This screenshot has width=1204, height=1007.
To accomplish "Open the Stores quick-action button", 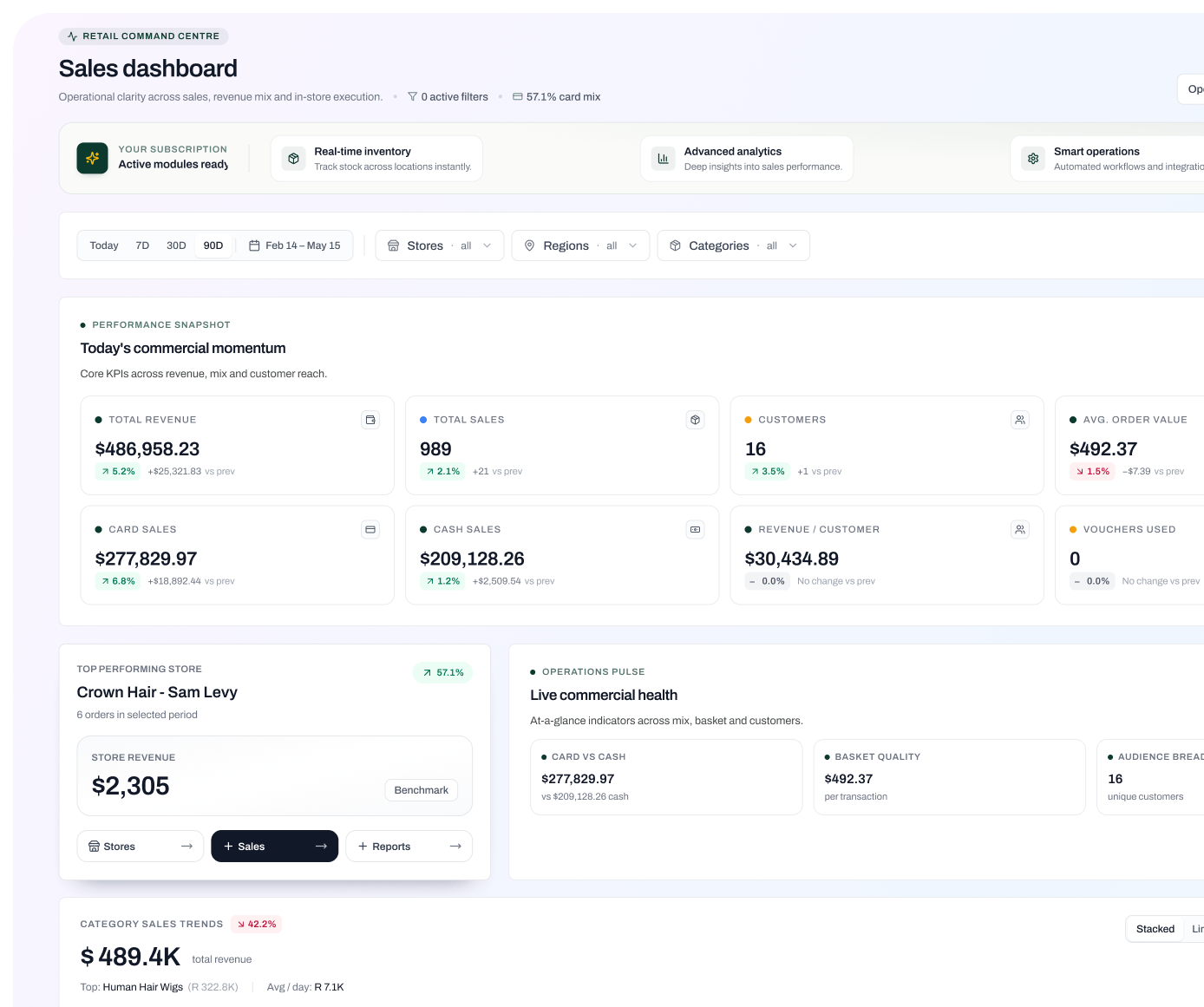I will point(141,847).
